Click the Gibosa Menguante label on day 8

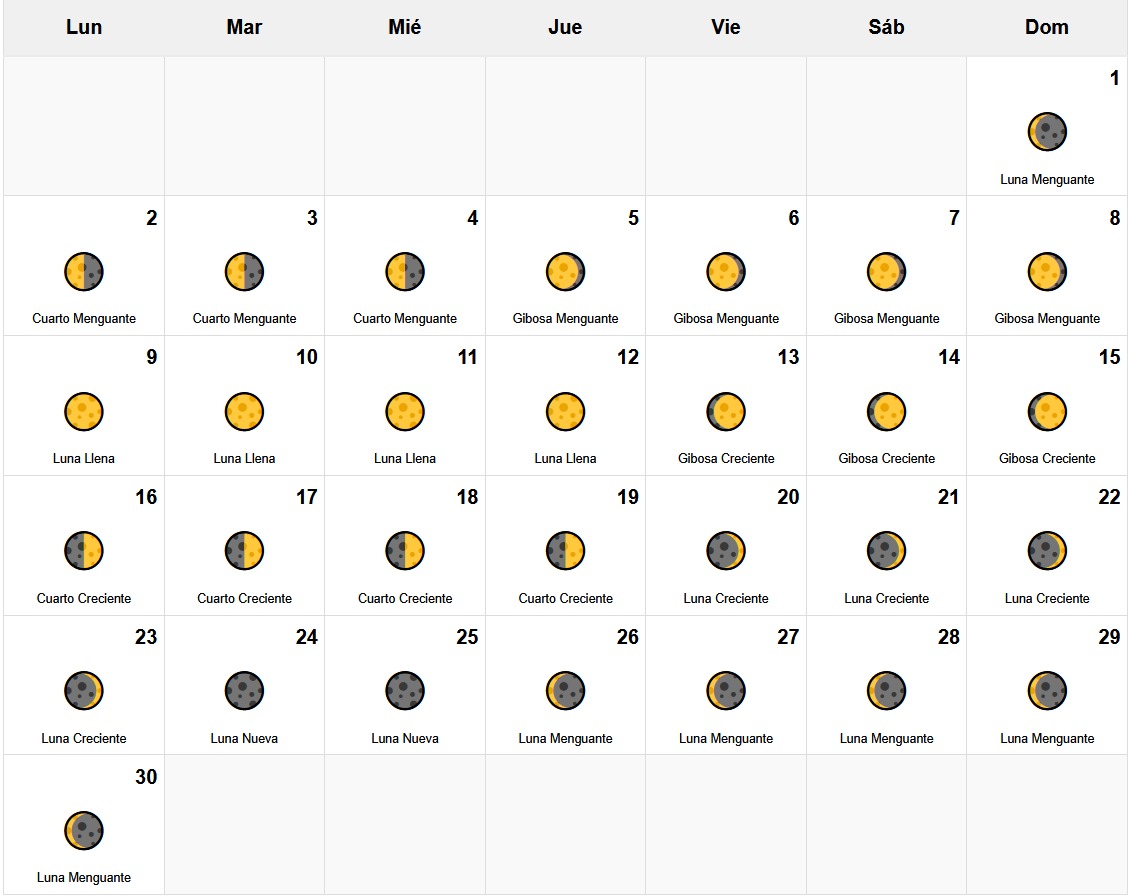[1047, 319]
